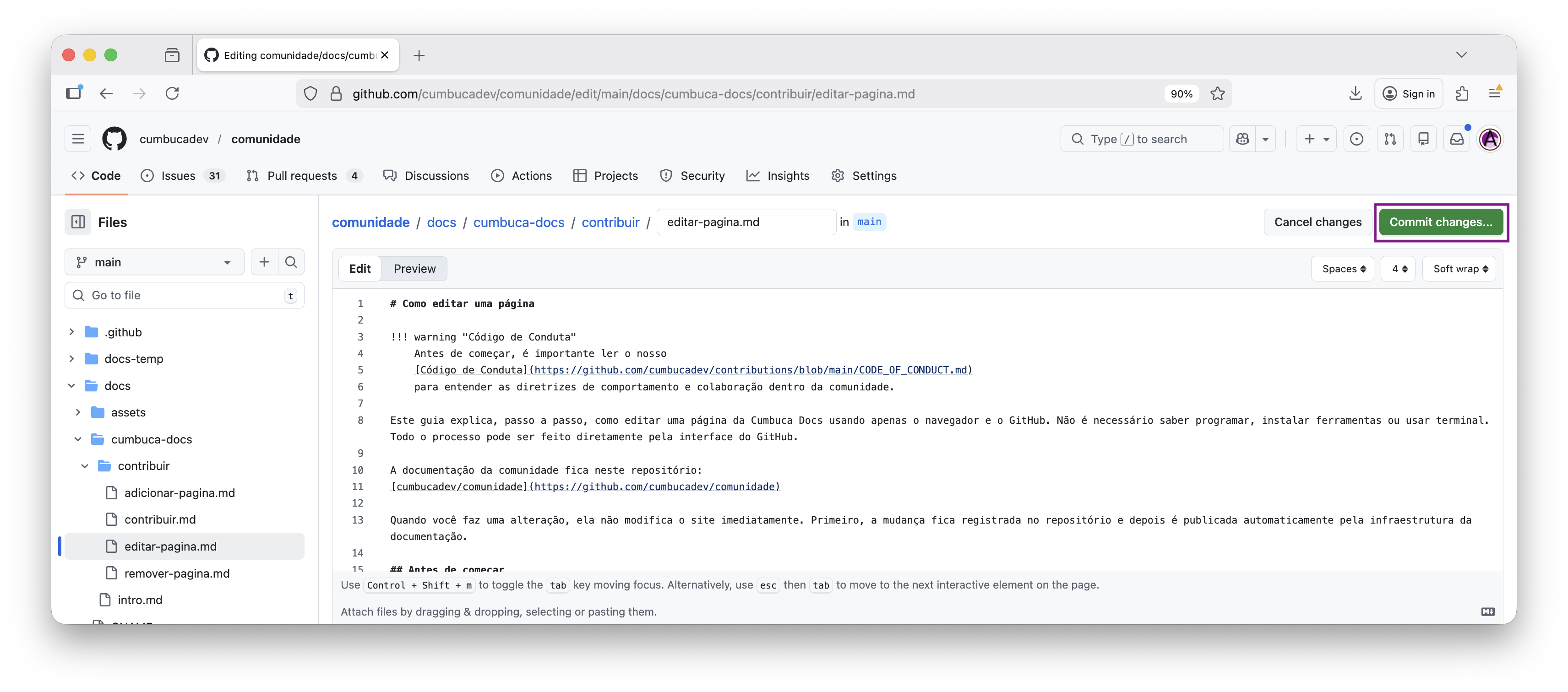Expand the assets folder

(78, 411)
